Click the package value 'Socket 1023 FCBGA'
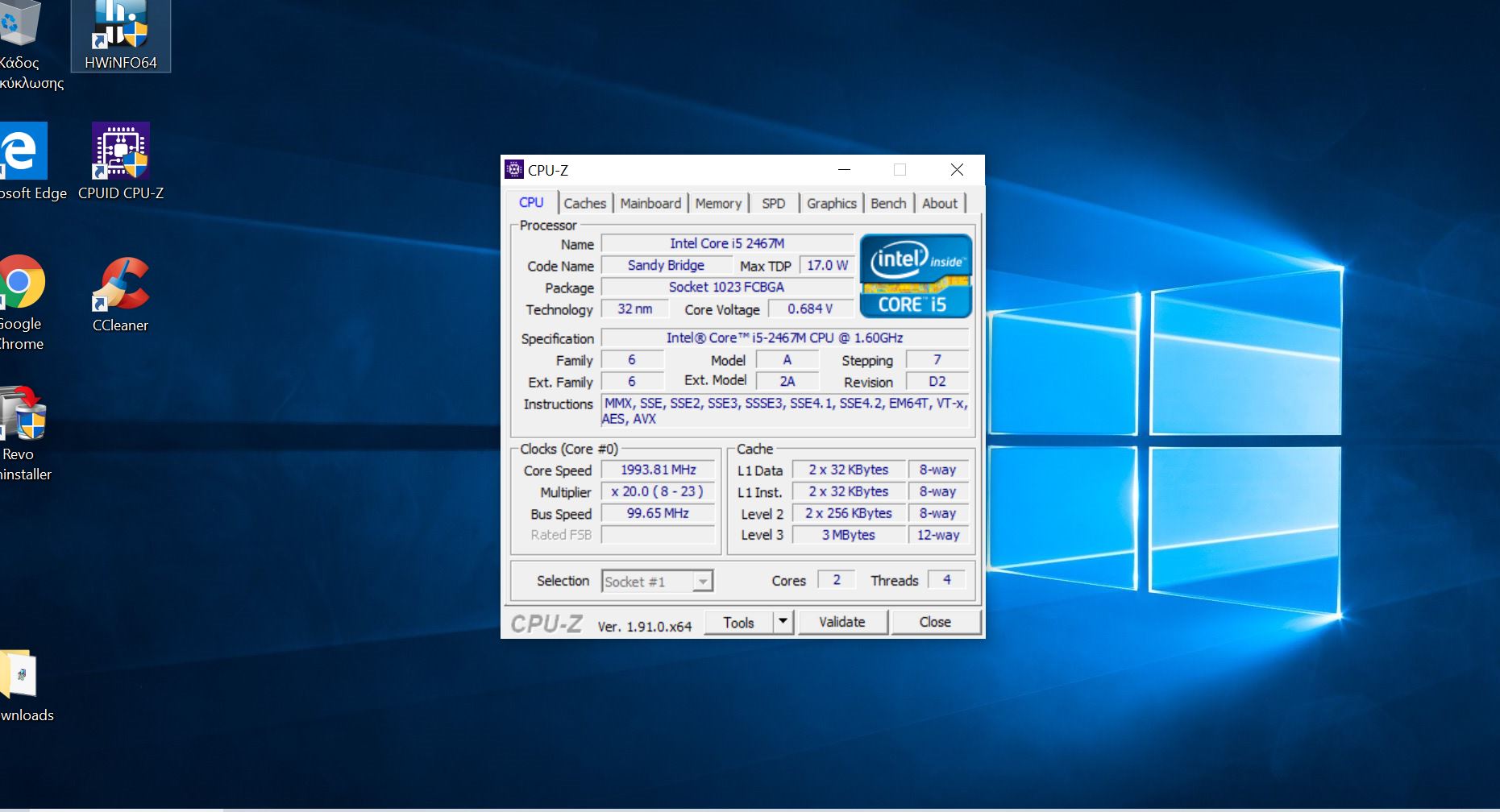 (x=727, y=287)
